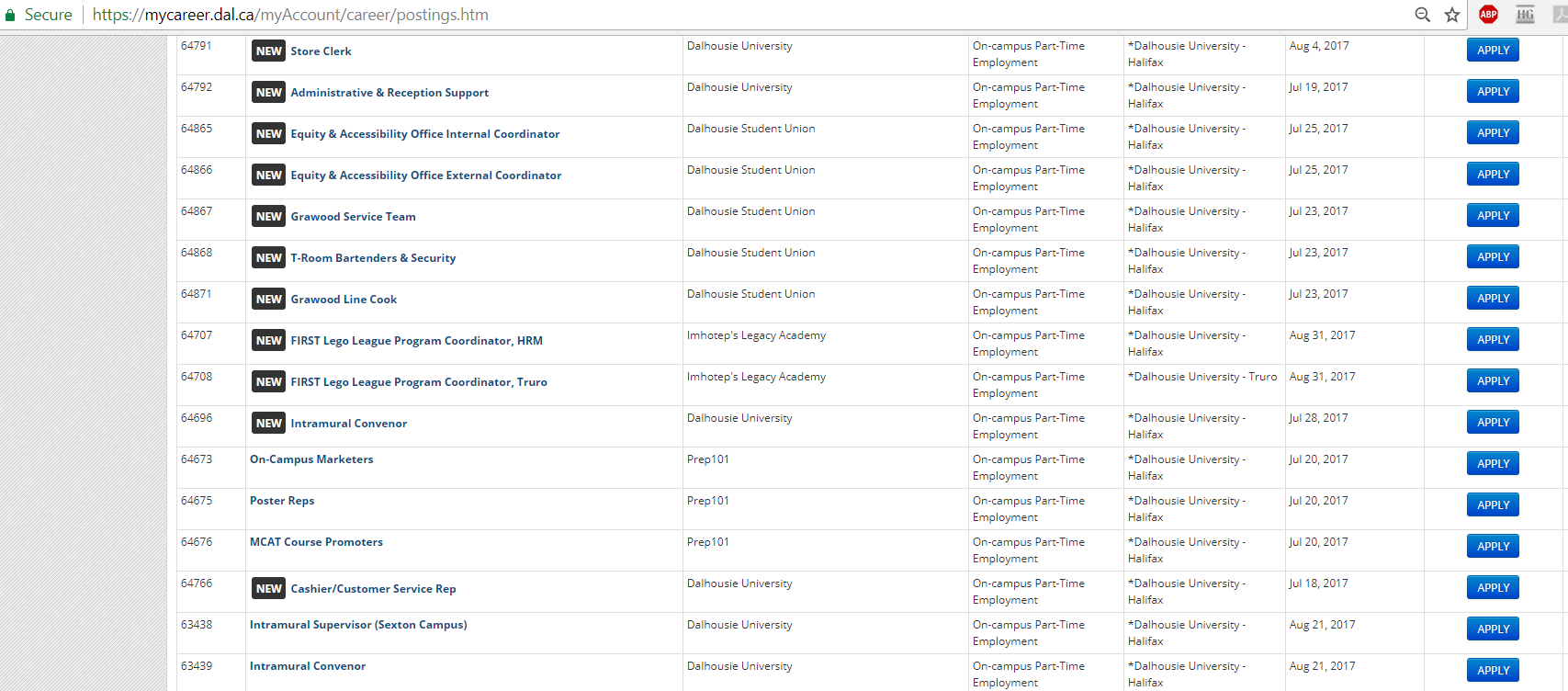Viewport: 1568px width, 691px height.
Task: Apply to Lego League Coordinator, Truro
Action: pos(1493,381)
